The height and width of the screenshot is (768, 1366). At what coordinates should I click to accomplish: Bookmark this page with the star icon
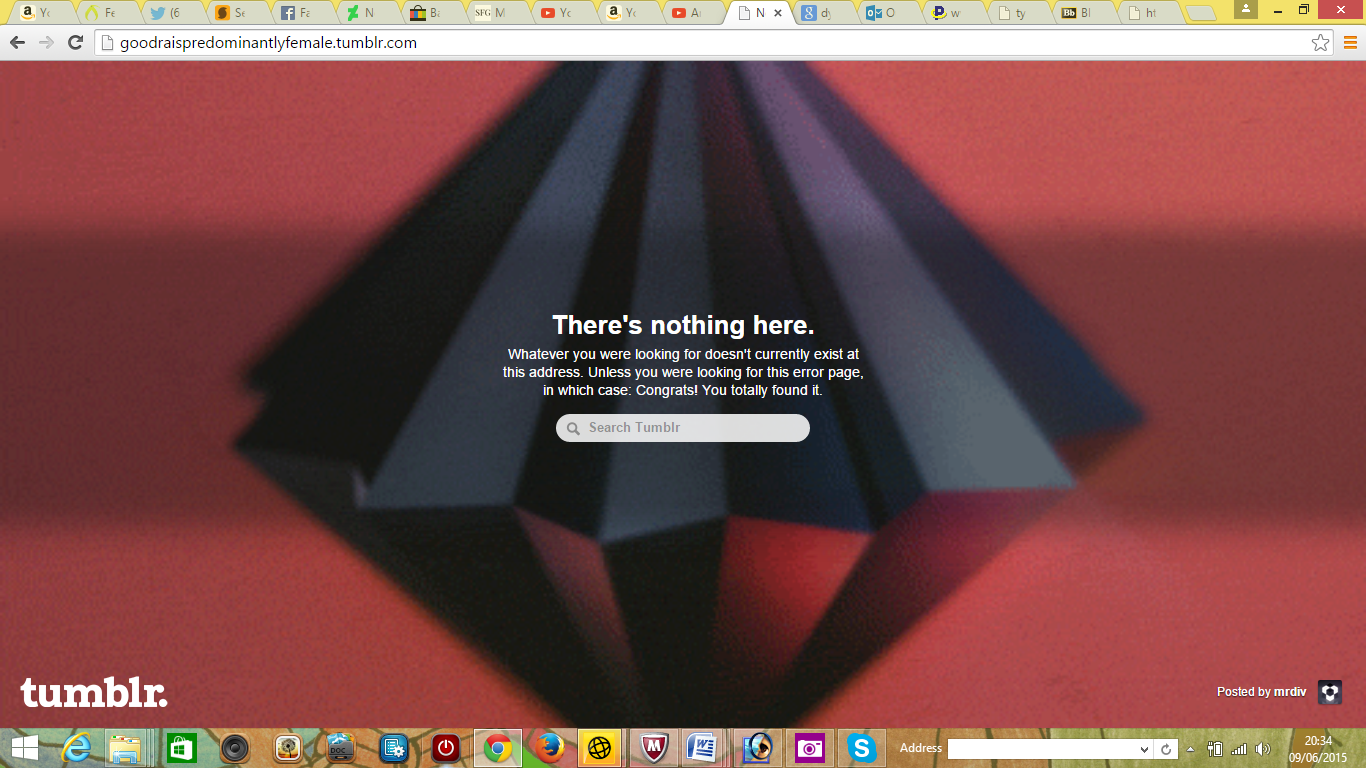[1321, 43]
